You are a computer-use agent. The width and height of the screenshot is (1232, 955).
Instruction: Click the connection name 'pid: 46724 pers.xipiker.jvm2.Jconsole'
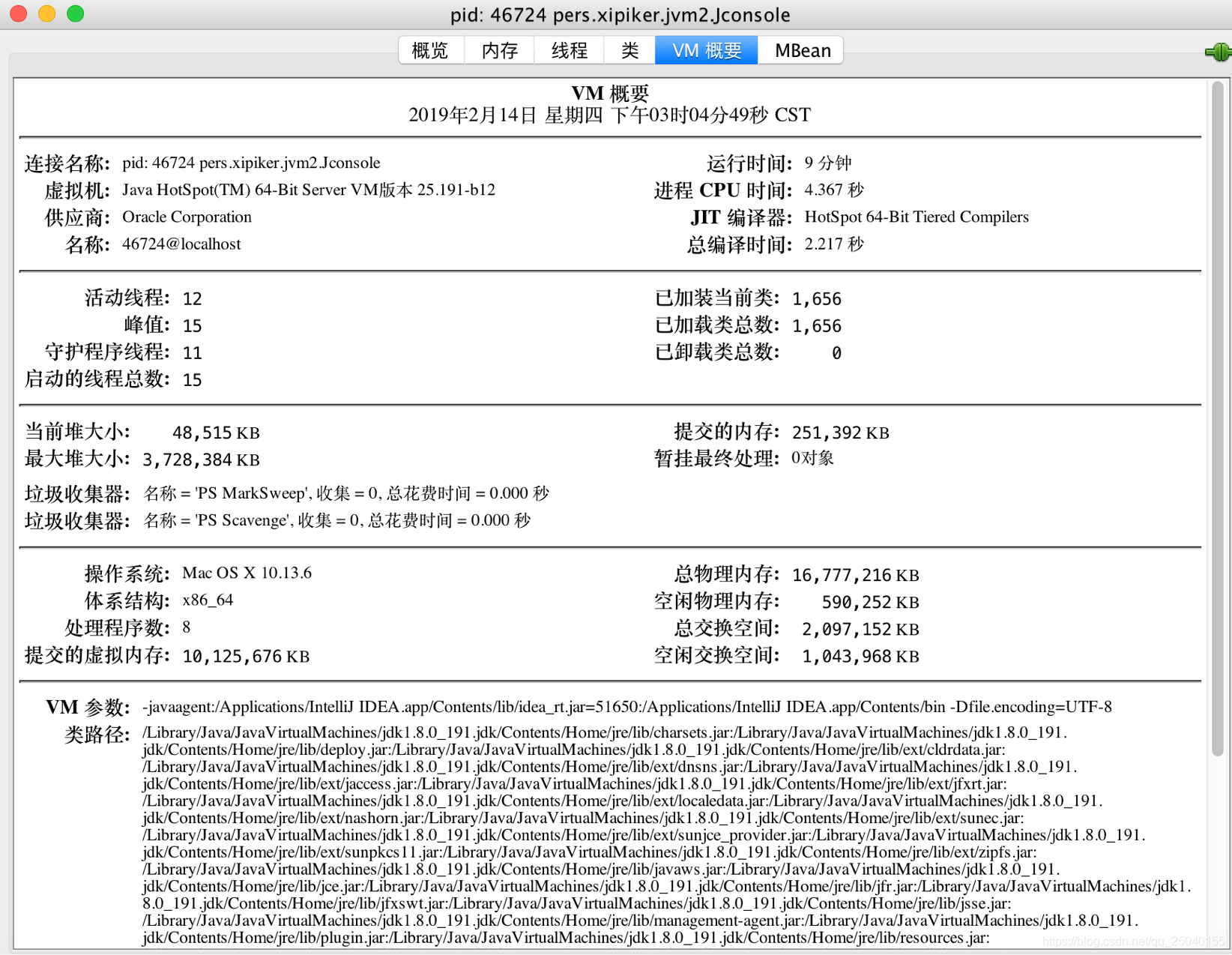tap(251, 163)
